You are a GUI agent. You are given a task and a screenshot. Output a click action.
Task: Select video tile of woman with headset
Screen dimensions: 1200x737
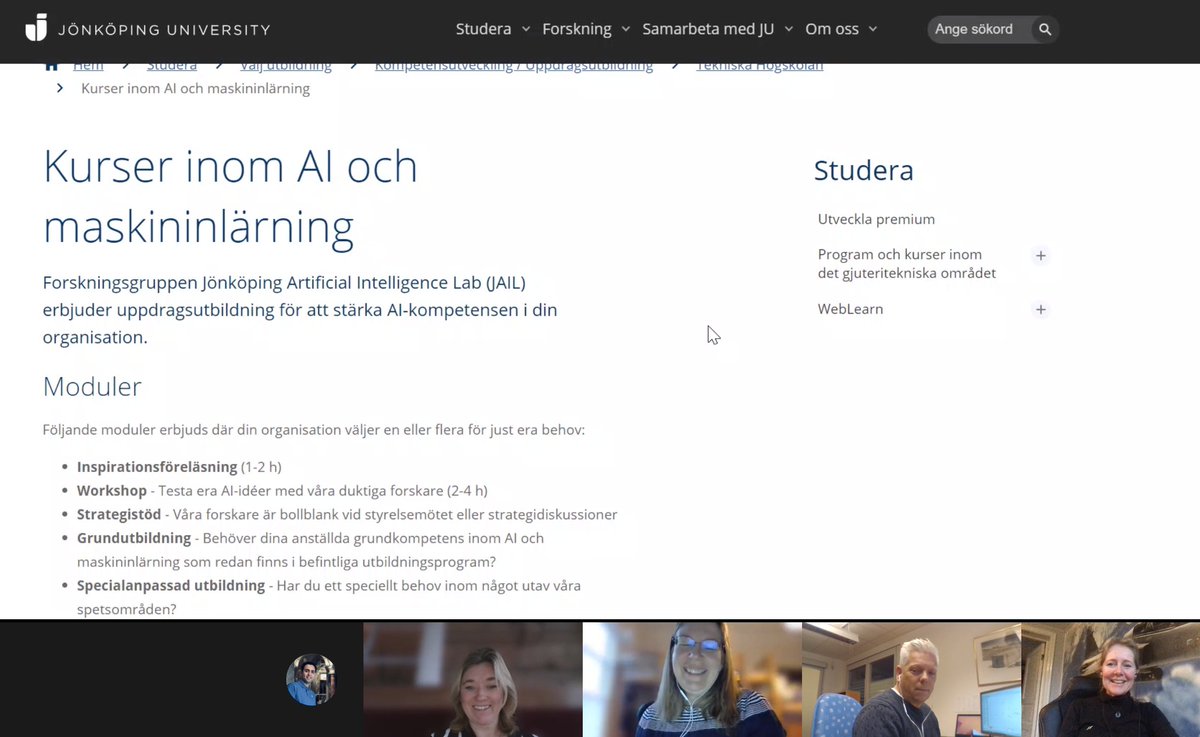[473, 680]
